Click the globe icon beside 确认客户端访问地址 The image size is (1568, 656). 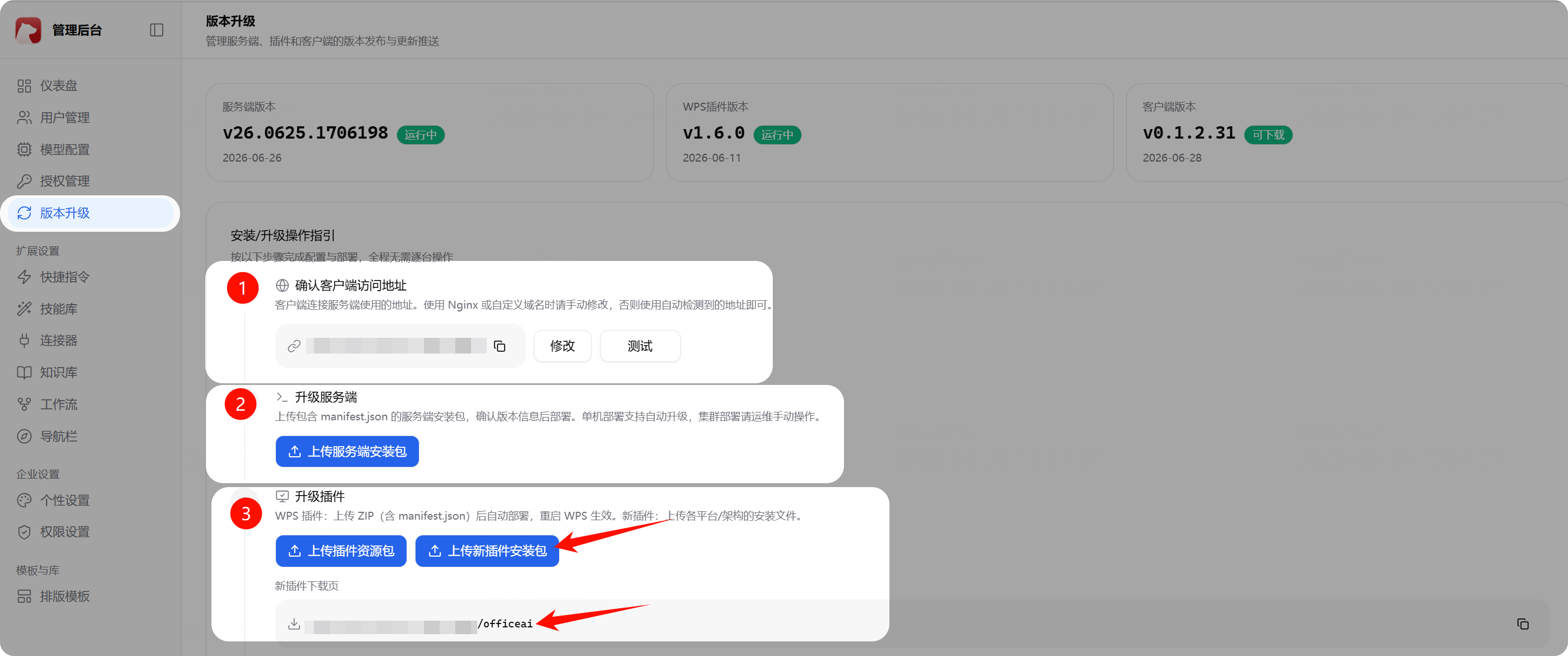pos(283,286)
